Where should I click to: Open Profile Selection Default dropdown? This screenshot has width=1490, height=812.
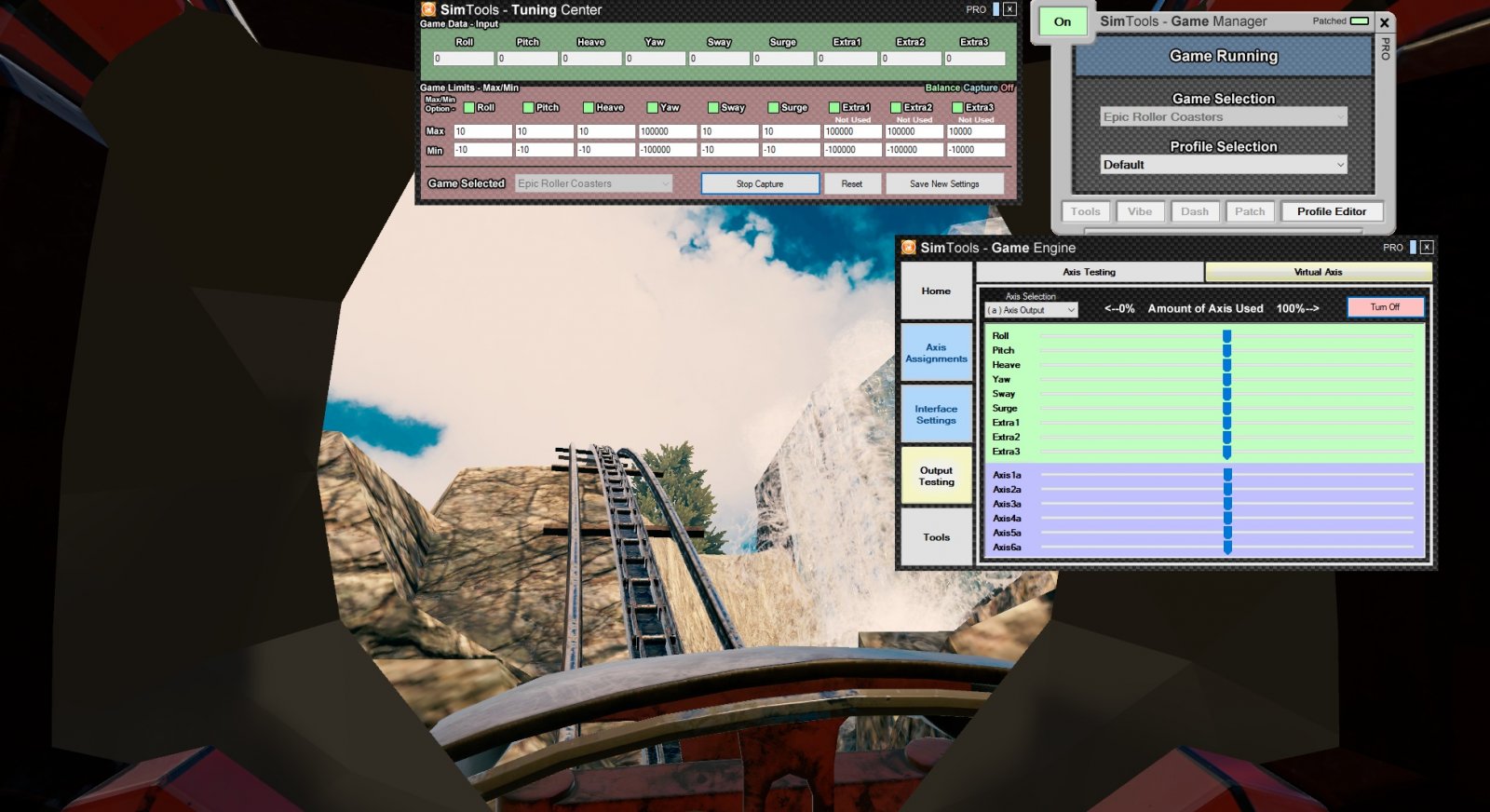pos(1224,165)
